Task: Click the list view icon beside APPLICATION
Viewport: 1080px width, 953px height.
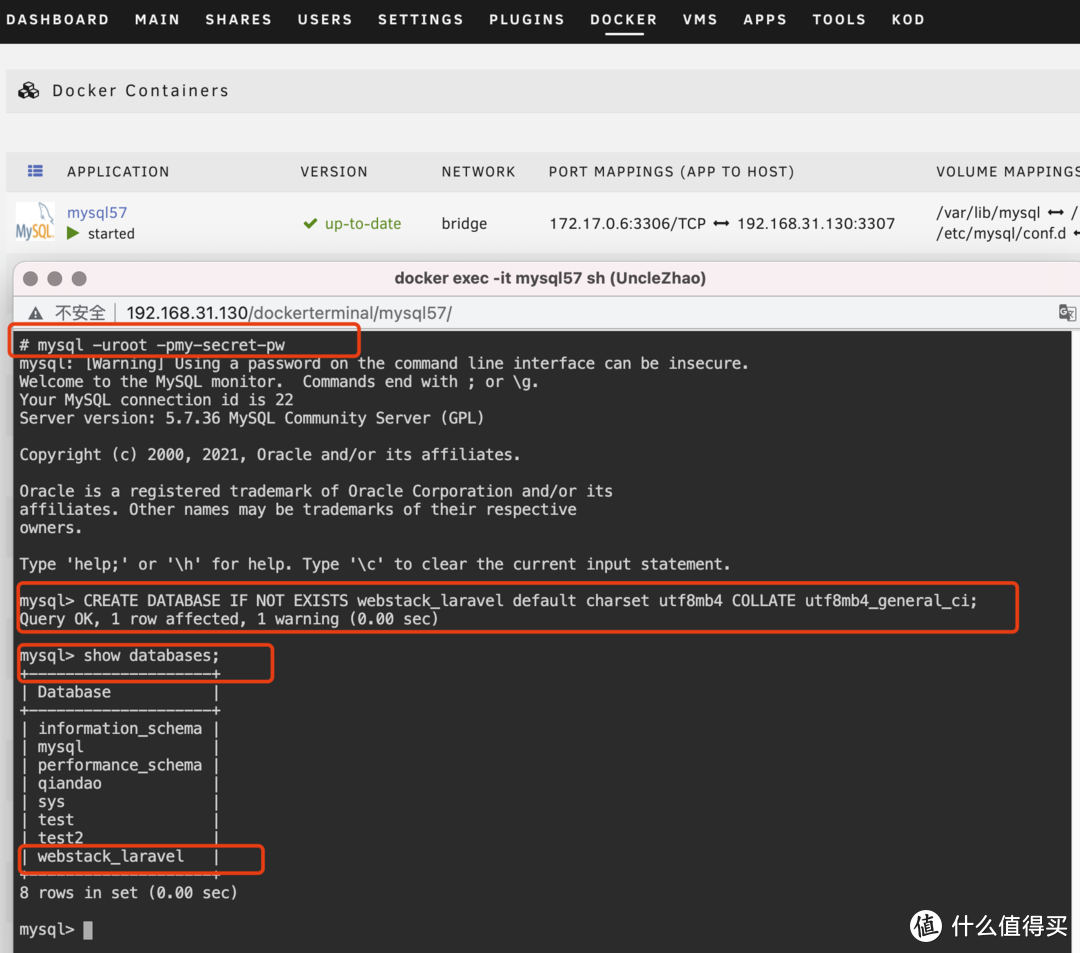Action: pos(35,171)
